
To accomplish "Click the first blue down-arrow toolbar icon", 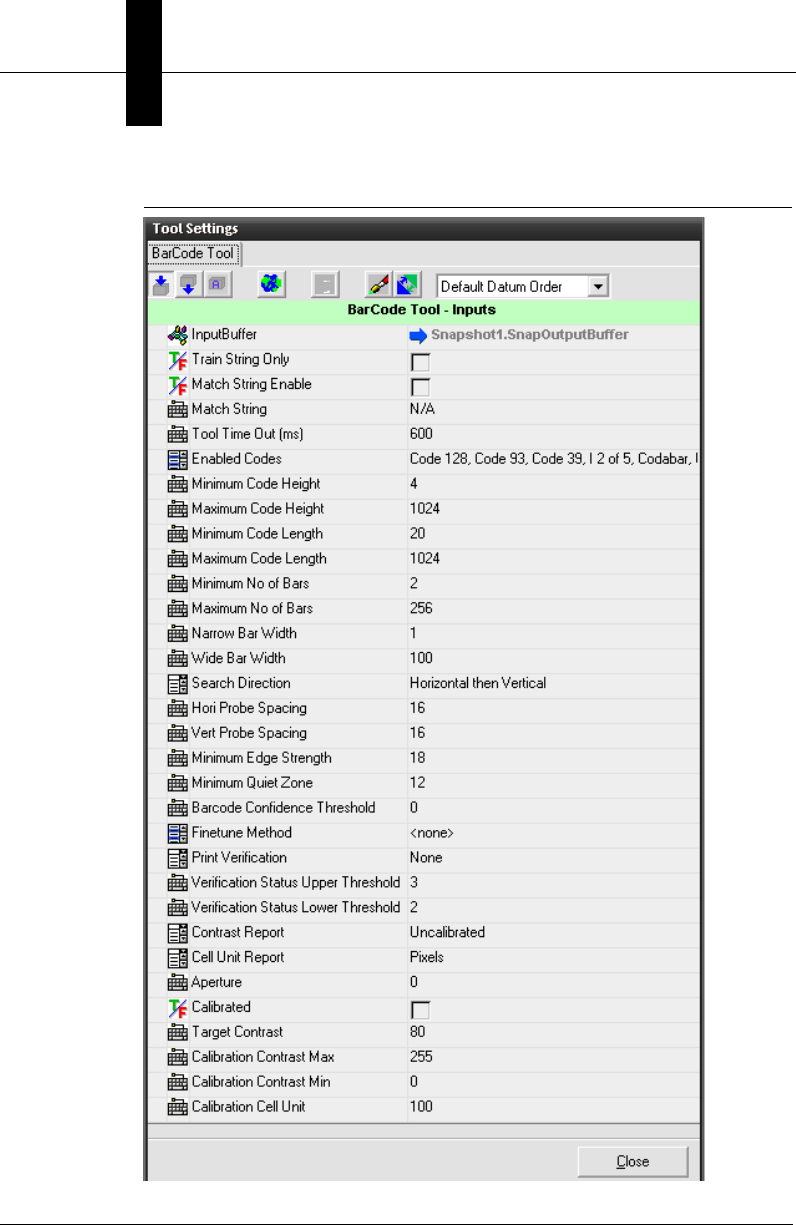I will coord(161,286).
